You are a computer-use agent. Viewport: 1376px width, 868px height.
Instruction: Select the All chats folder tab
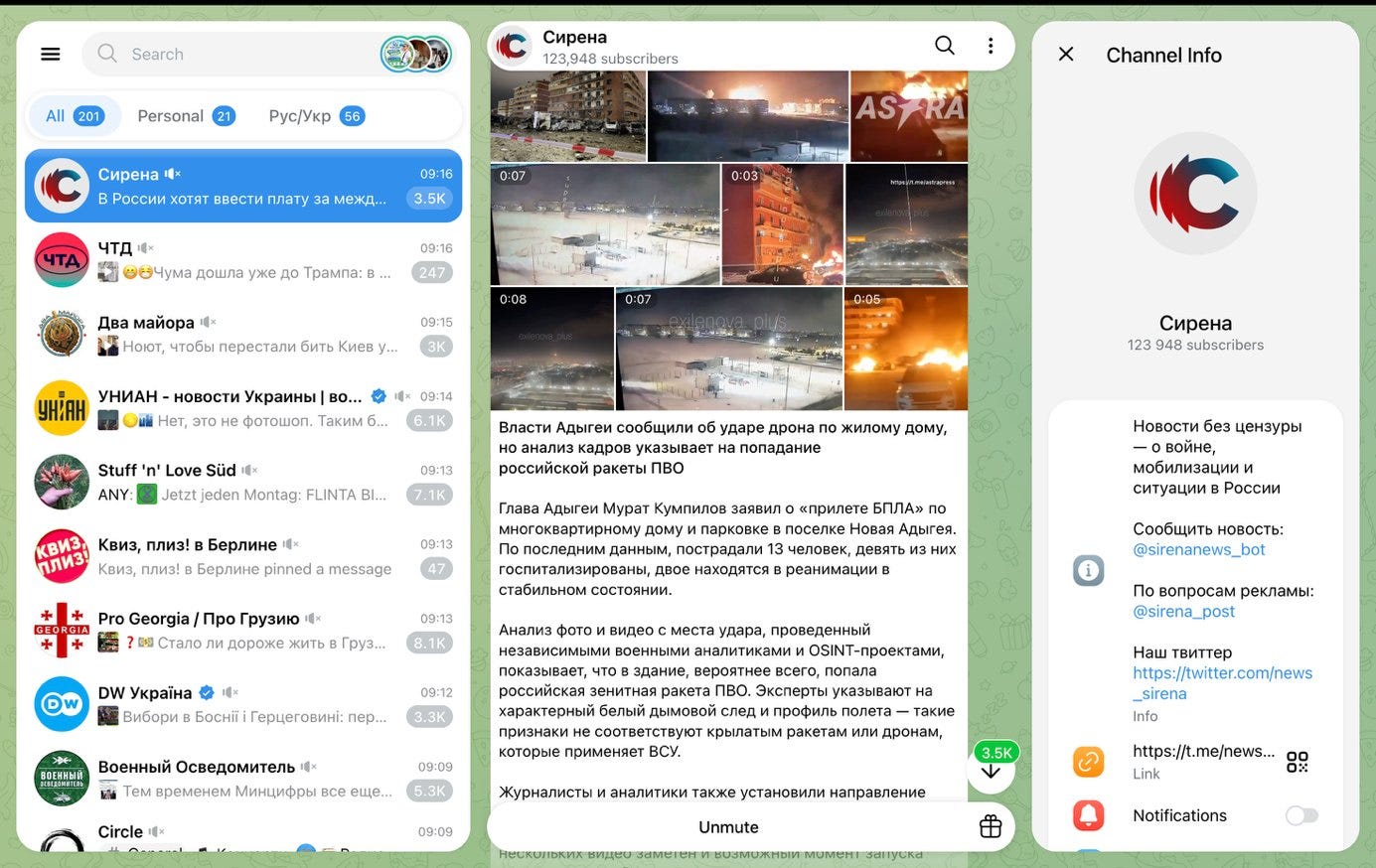tap(74, 116)
